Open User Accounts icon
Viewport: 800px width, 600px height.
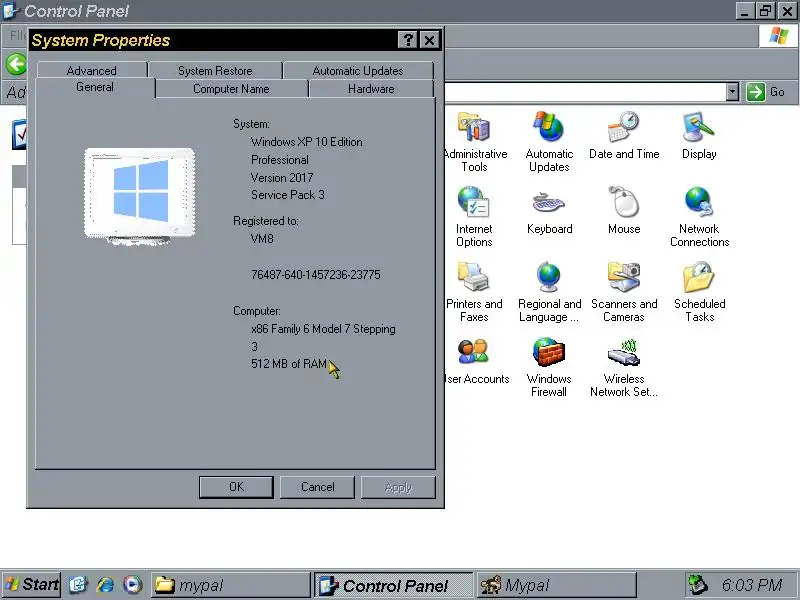click(x=477, y=361)
